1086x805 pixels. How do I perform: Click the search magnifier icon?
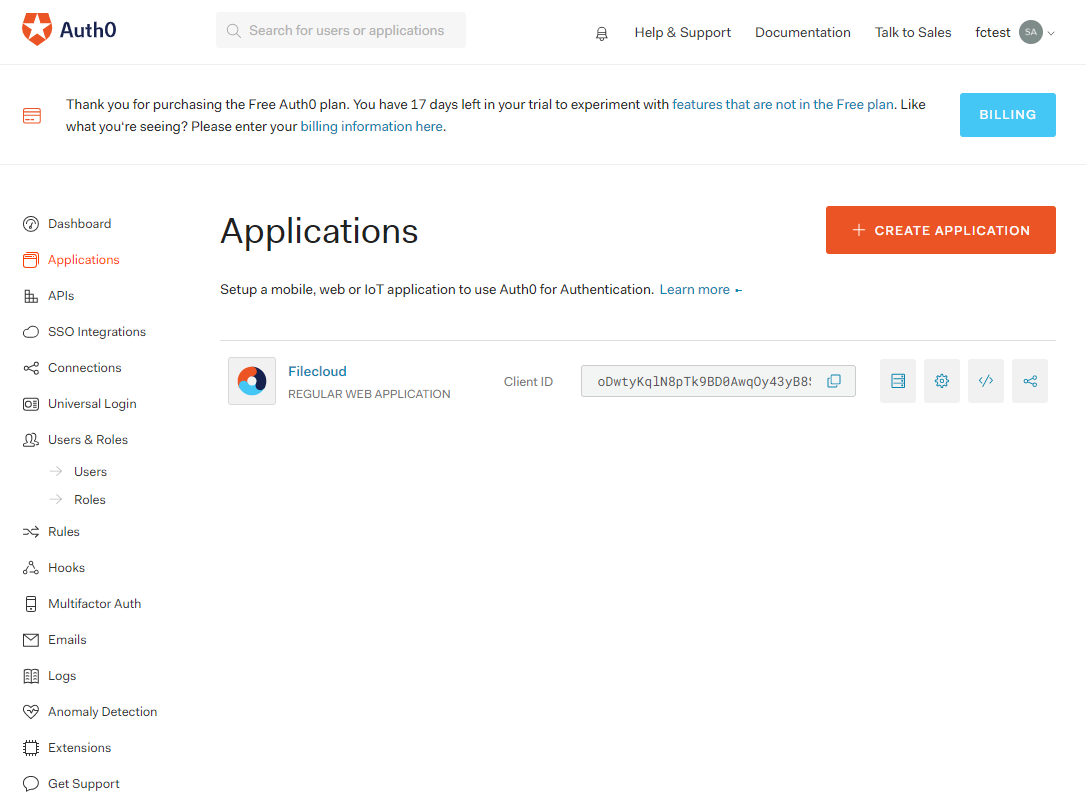(x=233, y=30)
